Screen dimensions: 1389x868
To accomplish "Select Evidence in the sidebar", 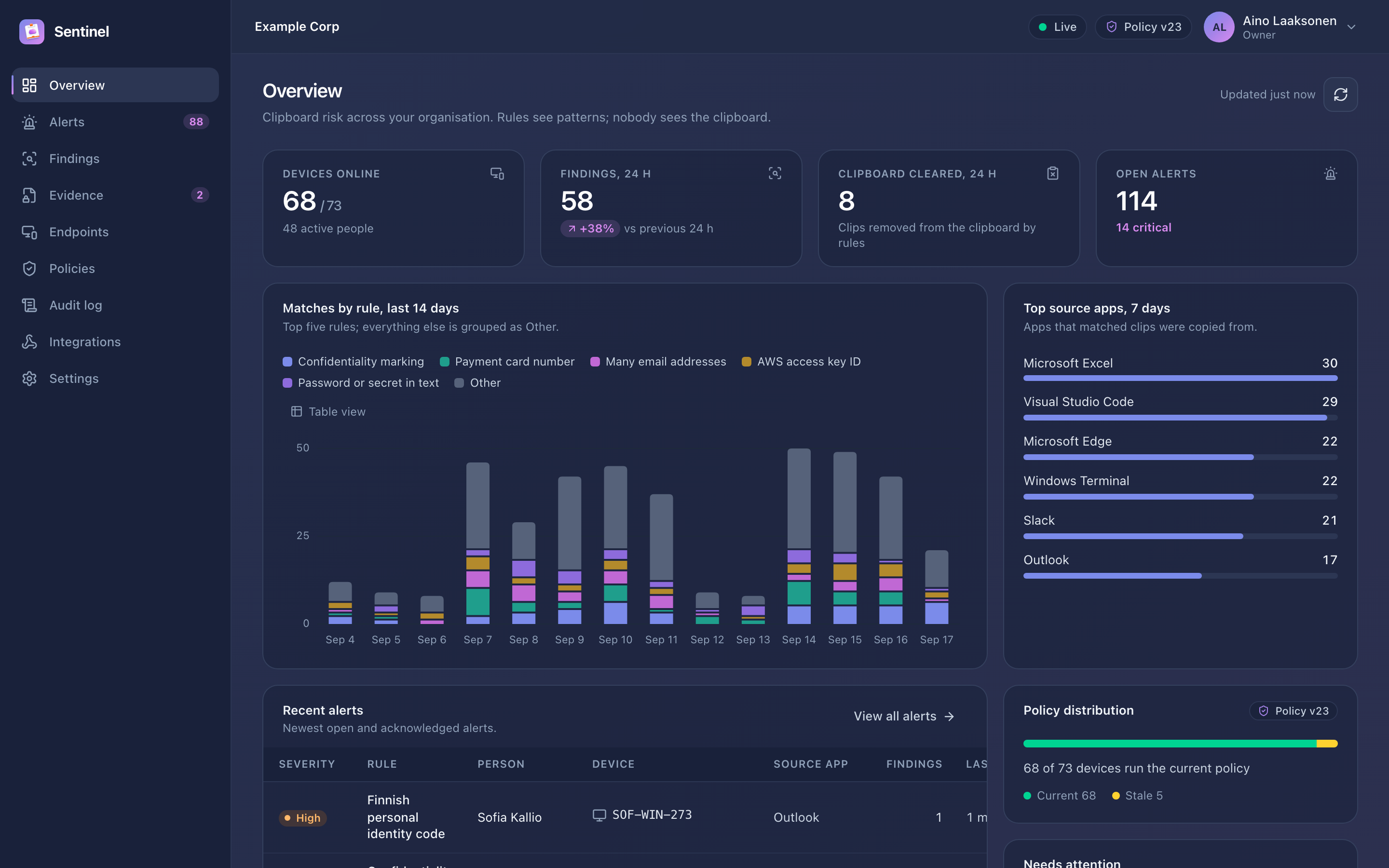I will tap(115, 195).
